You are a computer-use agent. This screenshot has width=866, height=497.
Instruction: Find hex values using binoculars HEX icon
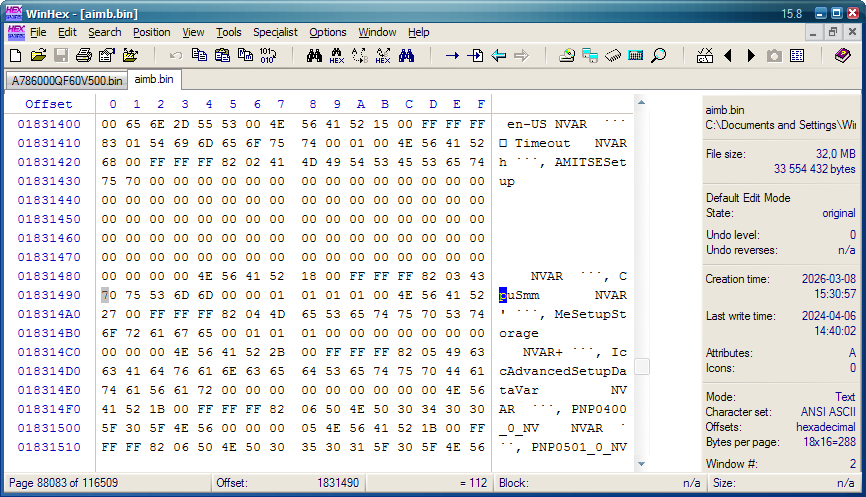[336, 55]
